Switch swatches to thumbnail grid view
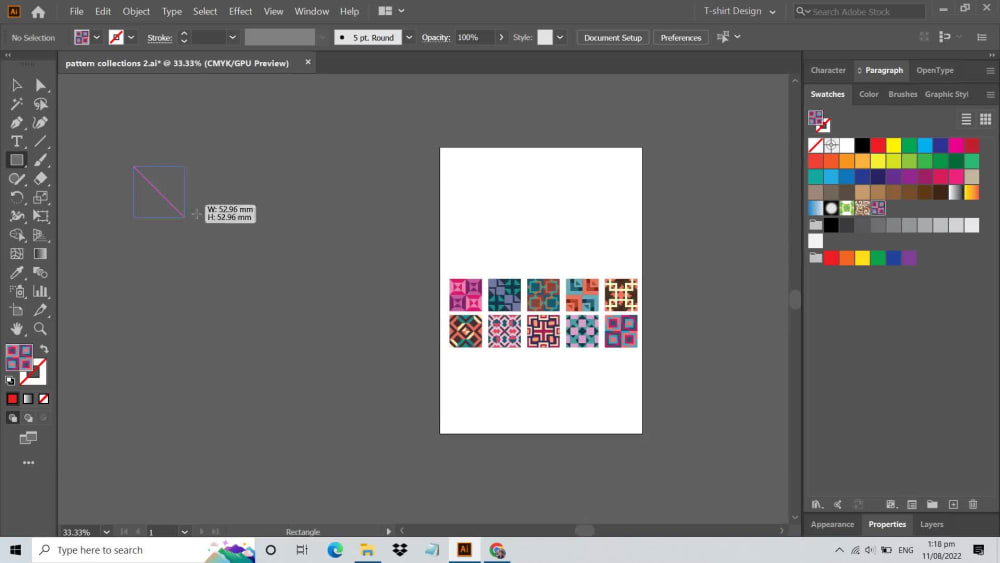Image resolution: width=1000 pixels, height=563 pixels. pyautogui.click(x=985, y=119)
